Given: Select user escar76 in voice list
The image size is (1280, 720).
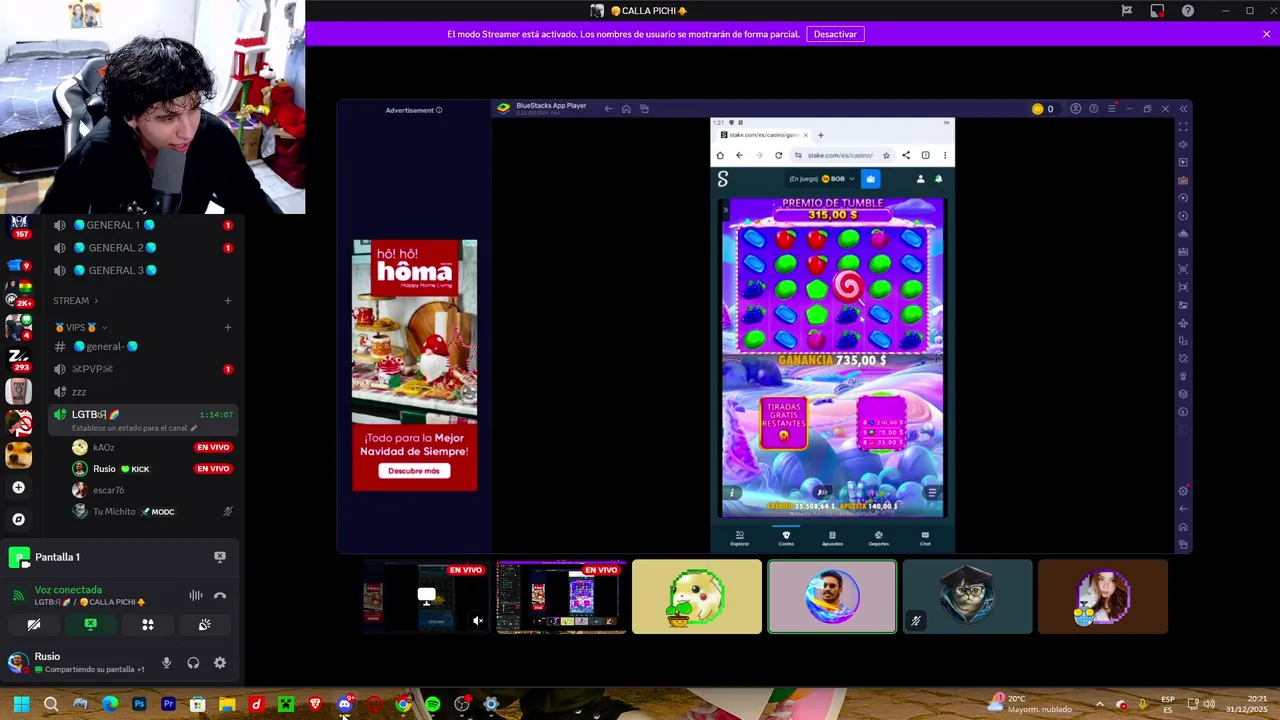Looking at the screenshot, I should click(x=108, y=490).
